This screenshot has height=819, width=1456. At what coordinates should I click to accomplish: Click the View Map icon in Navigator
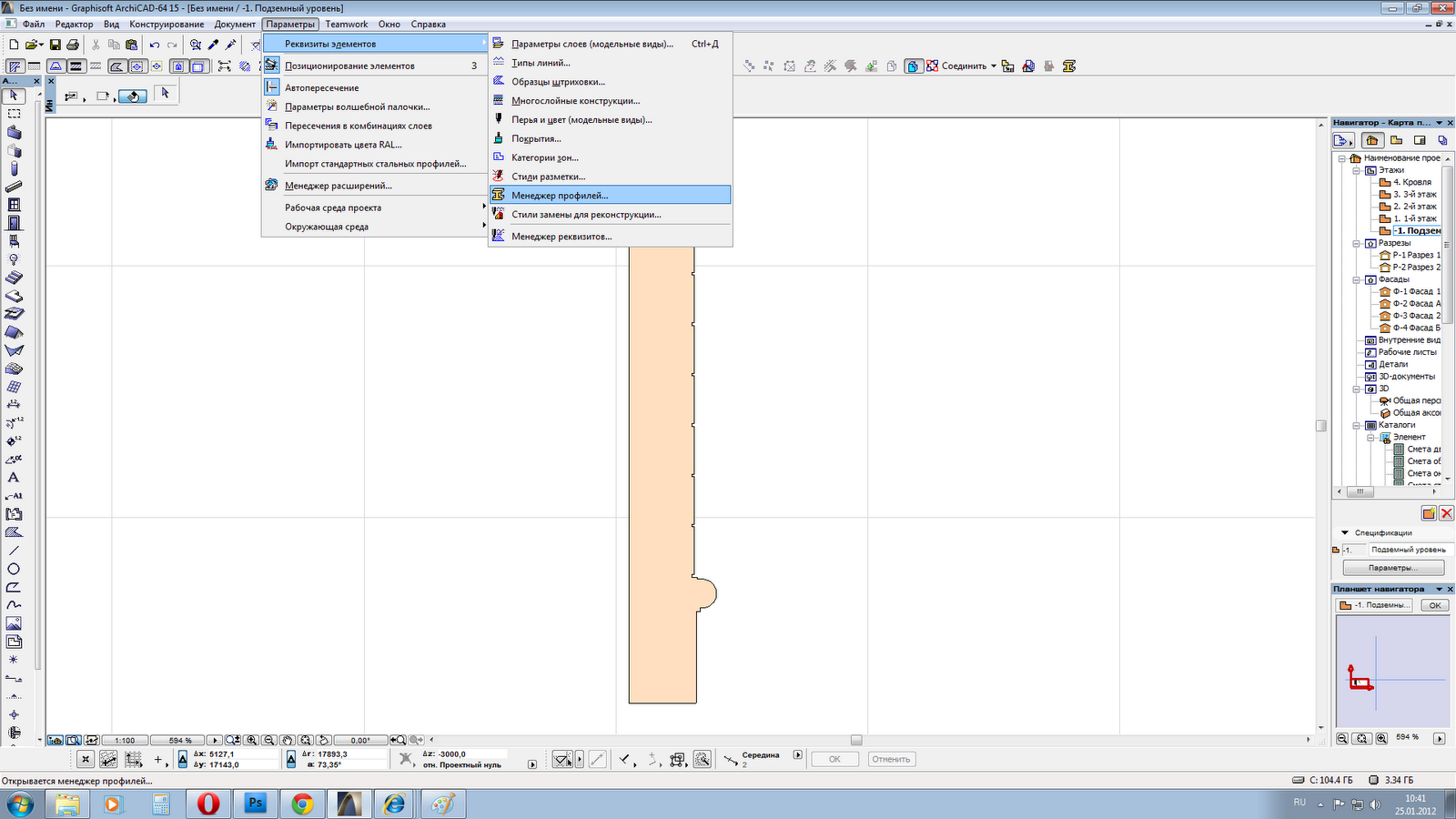click(1396, 140)
